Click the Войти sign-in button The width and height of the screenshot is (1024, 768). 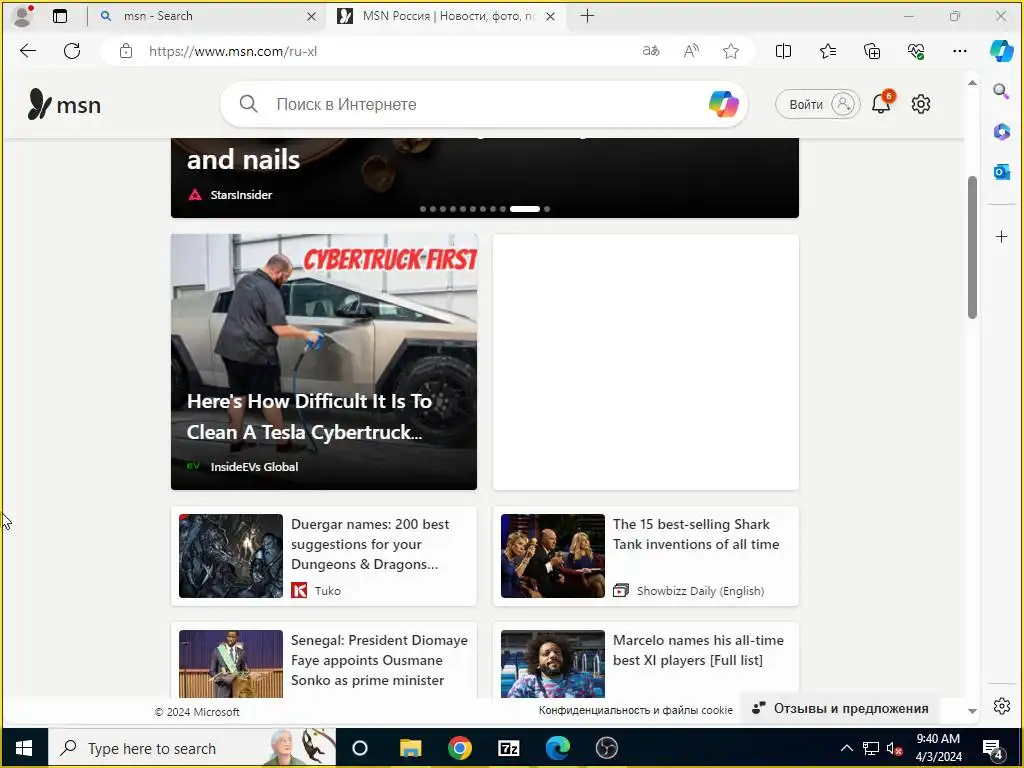point(817,104)
